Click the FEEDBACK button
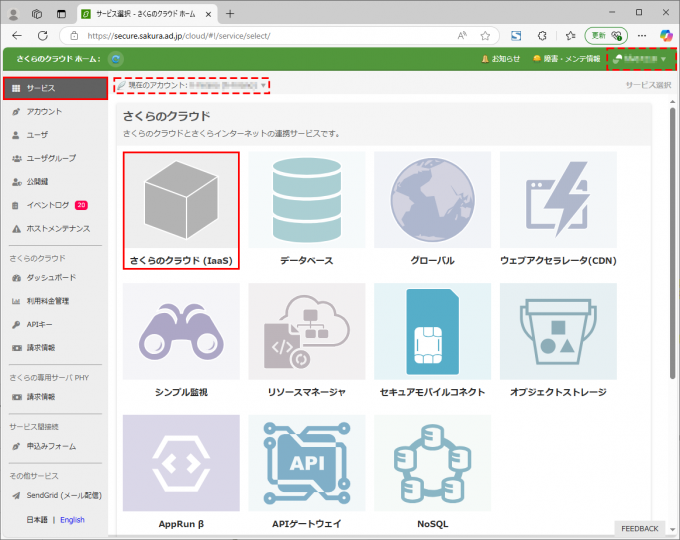680x540 pixels. [639, 528]
